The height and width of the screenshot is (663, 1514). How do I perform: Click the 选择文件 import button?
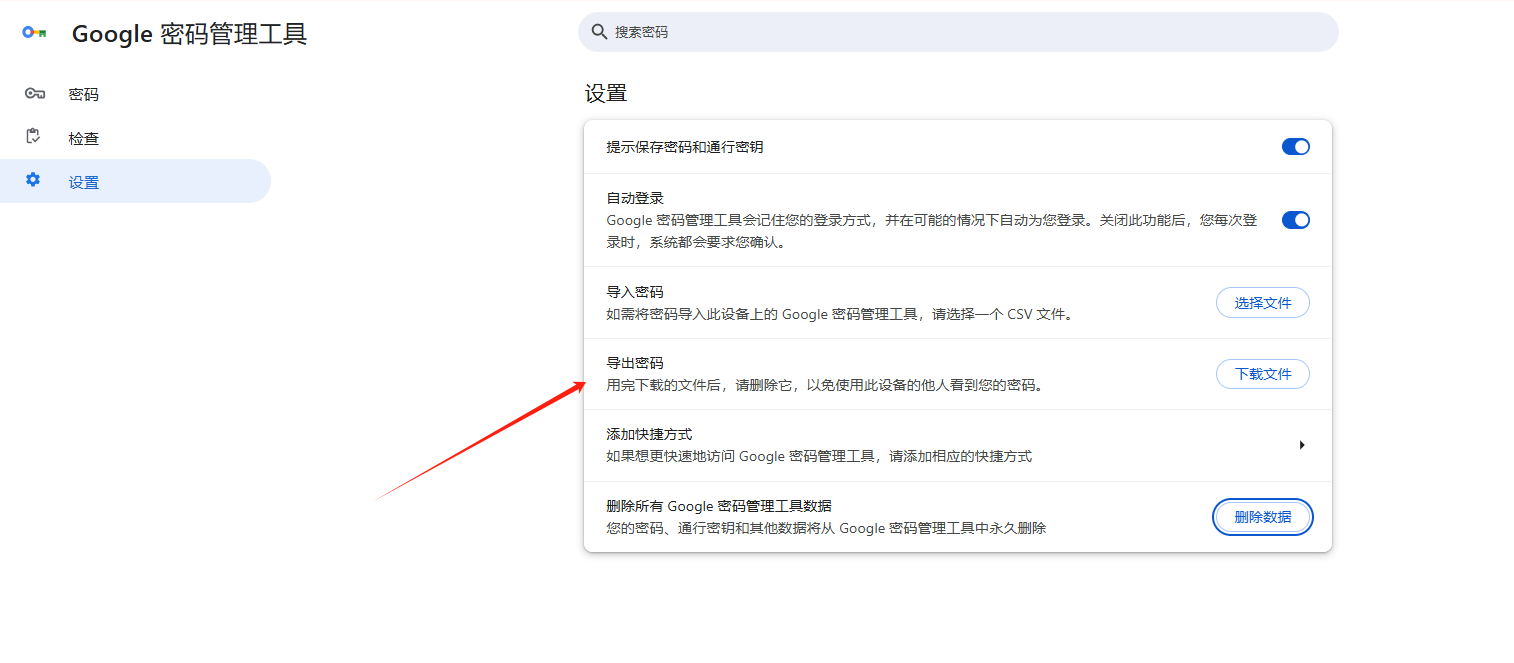pyautogui.click(x=1263, y=303)
